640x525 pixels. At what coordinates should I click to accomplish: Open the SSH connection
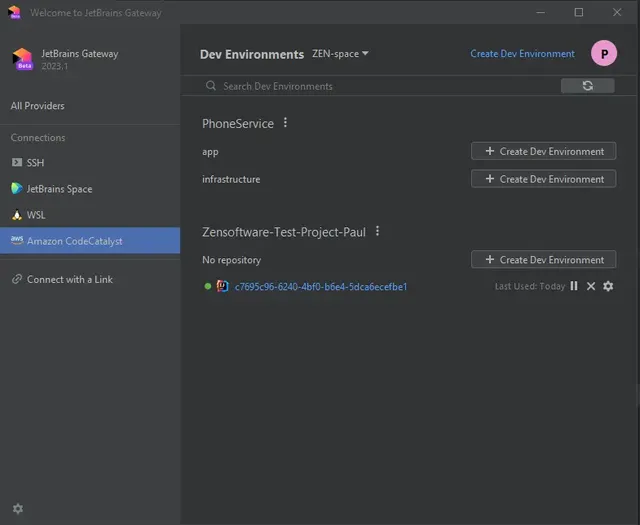90,162
